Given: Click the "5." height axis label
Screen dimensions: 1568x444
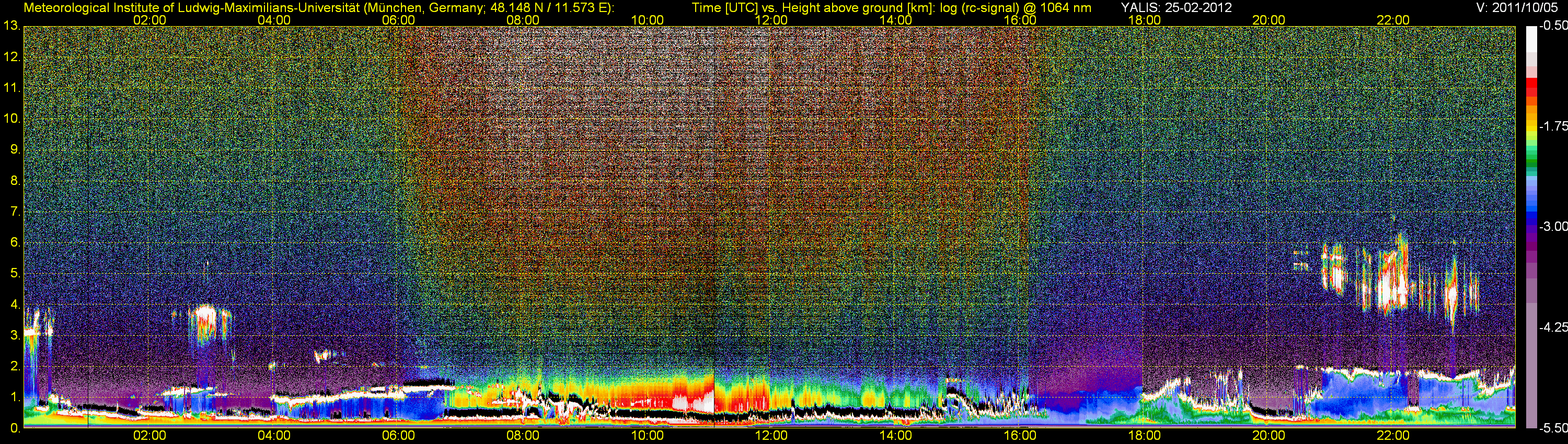Looking at the screenshot, I should (15, 274).
